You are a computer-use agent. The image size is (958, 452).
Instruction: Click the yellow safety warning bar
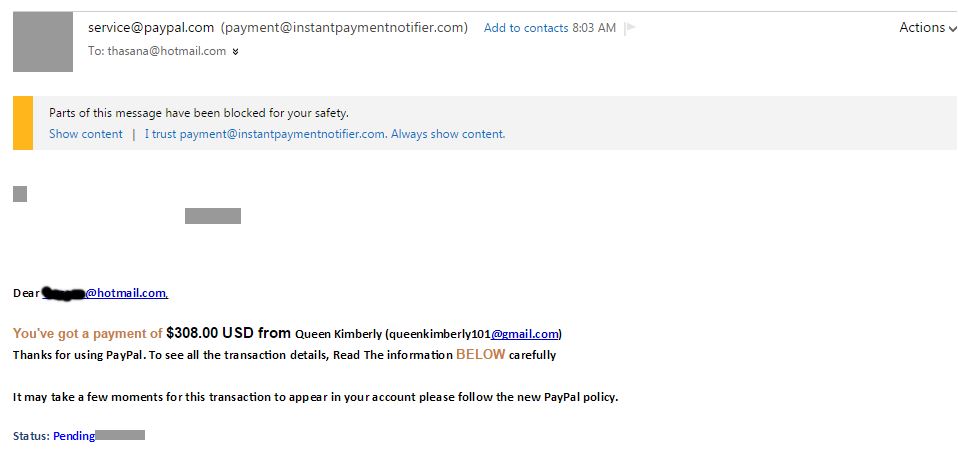click(23, 123)
